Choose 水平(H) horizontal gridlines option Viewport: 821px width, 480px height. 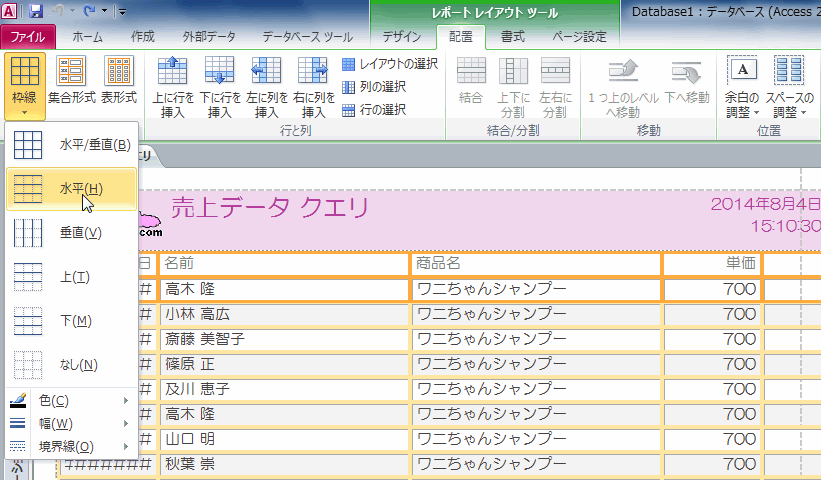[x=72, y=189]
